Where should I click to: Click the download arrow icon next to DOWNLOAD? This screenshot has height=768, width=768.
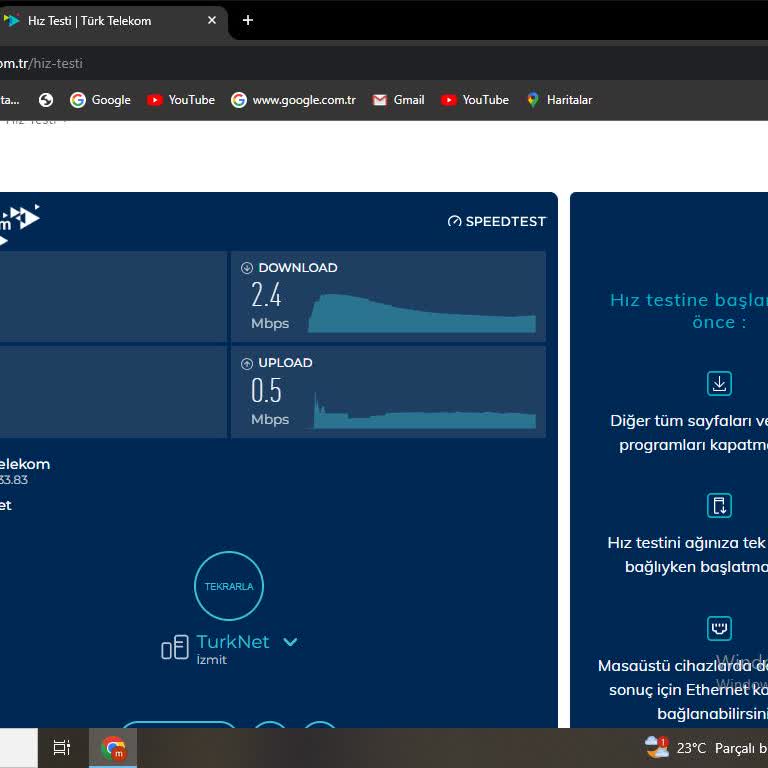click(x=247, y=268)
